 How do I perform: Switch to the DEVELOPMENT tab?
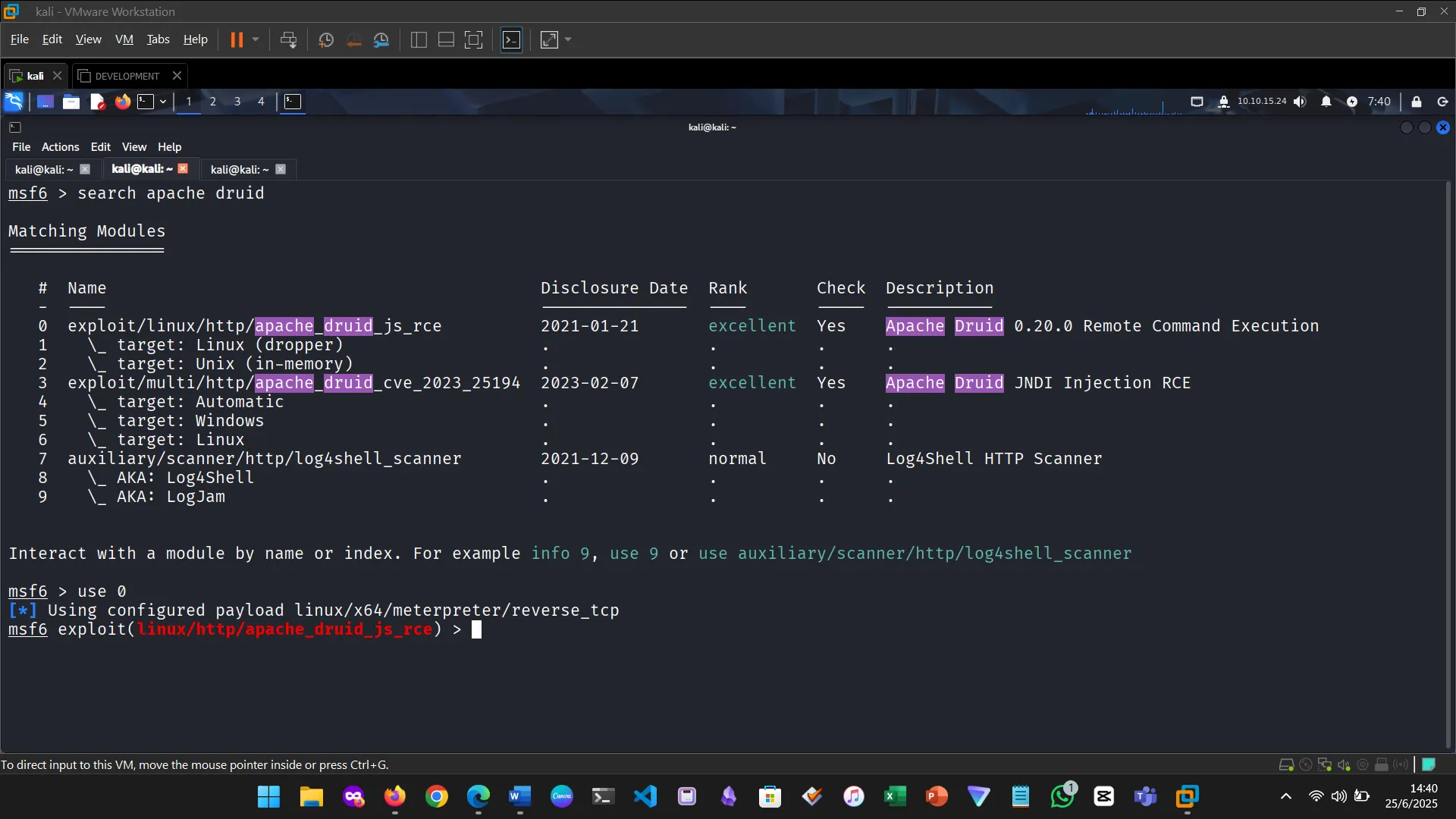click(x=127, y=75)
